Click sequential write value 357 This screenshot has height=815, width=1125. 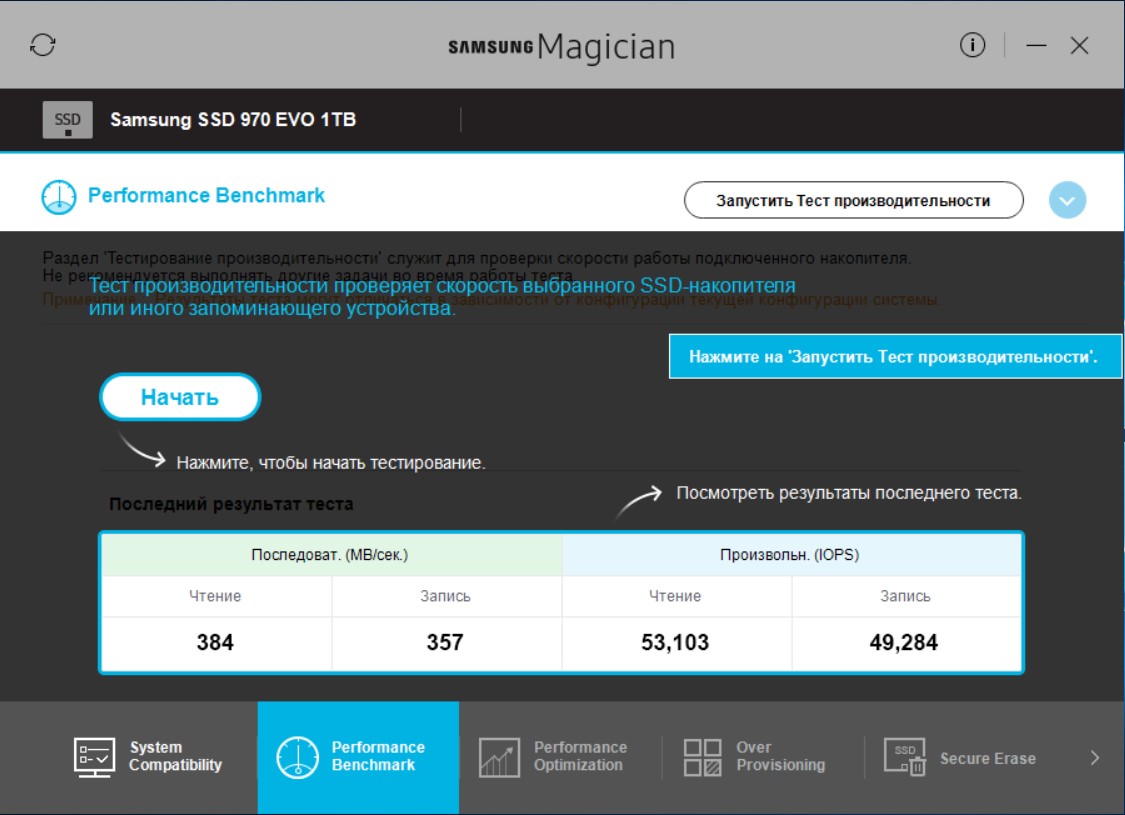point(445,642)
